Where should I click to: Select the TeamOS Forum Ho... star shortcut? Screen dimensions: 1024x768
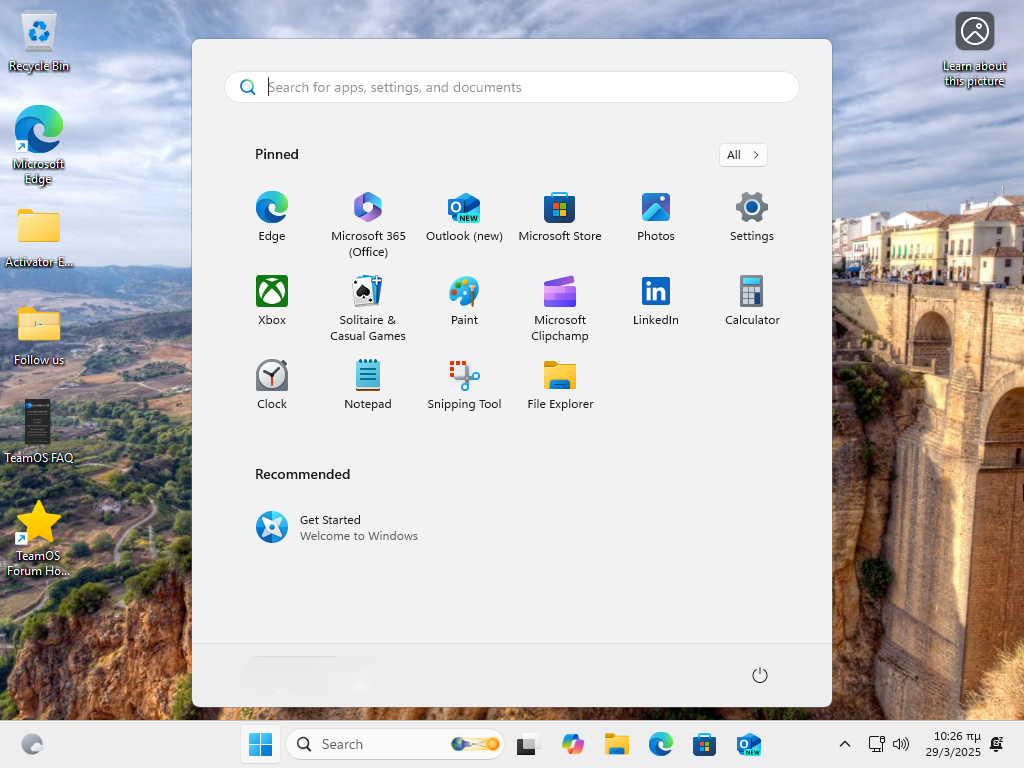coord(39,538)
